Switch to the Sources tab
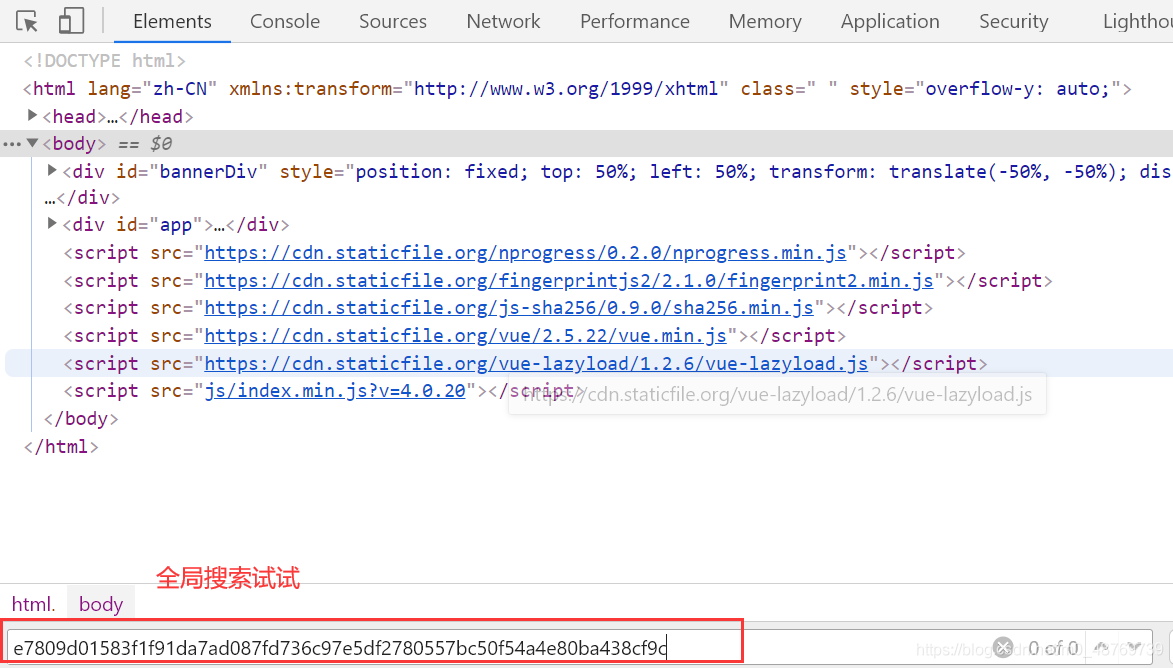Image resolution: width=1173 pixels, height=668 pixels. pyautogui.click(x=393, y=22)
